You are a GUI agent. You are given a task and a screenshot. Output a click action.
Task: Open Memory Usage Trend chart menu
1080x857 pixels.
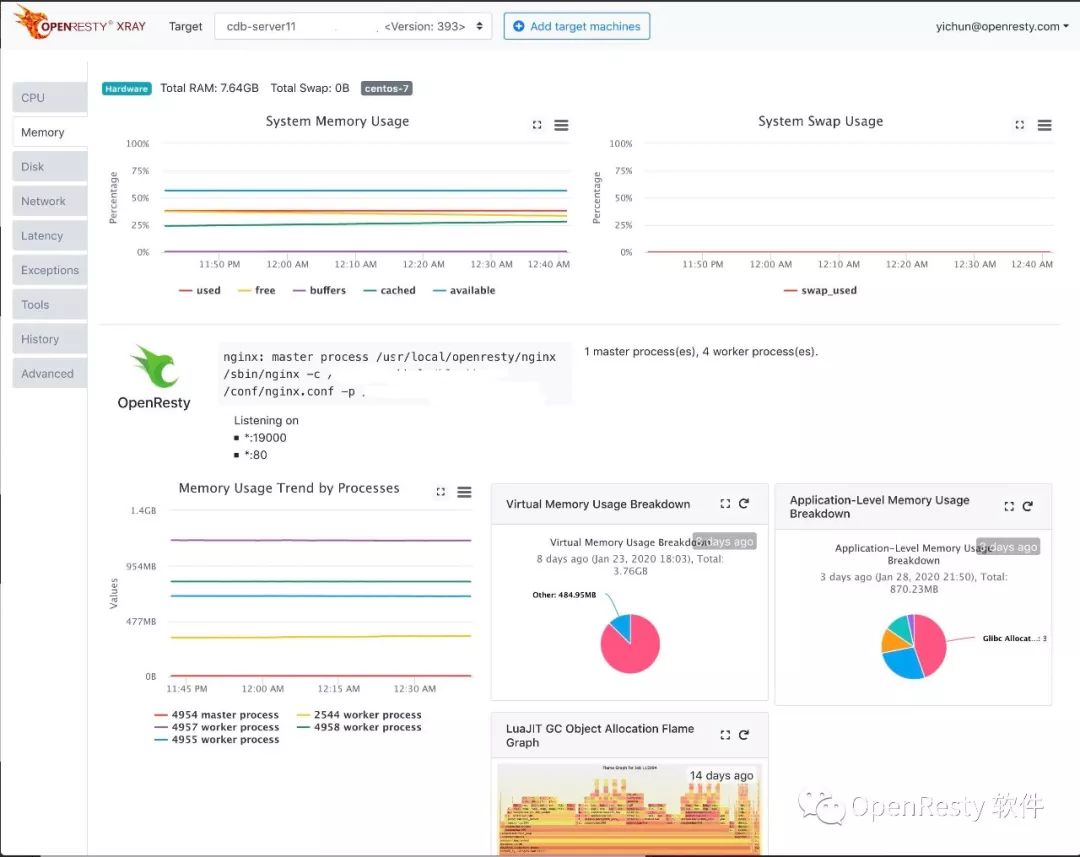pos(464,492)
